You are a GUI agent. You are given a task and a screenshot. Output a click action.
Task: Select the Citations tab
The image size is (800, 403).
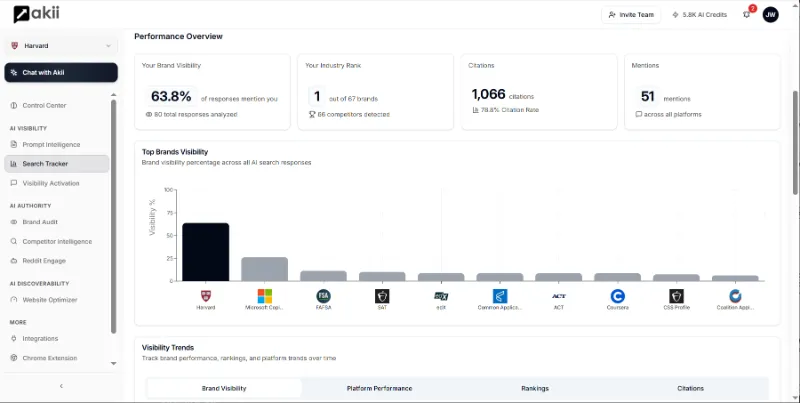690,388
